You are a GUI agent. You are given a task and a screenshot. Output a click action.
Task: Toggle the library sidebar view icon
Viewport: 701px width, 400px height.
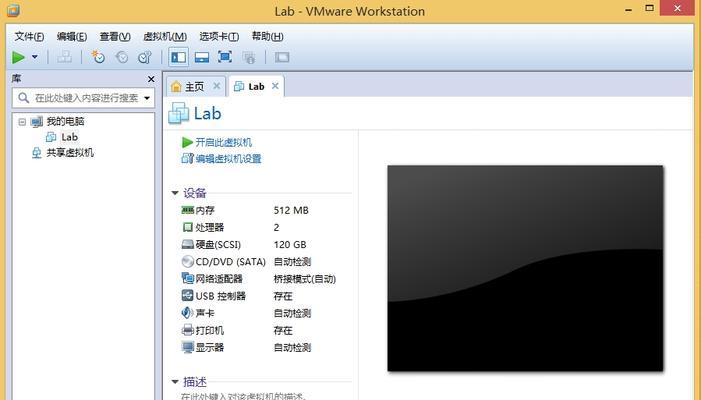[178, 57]
